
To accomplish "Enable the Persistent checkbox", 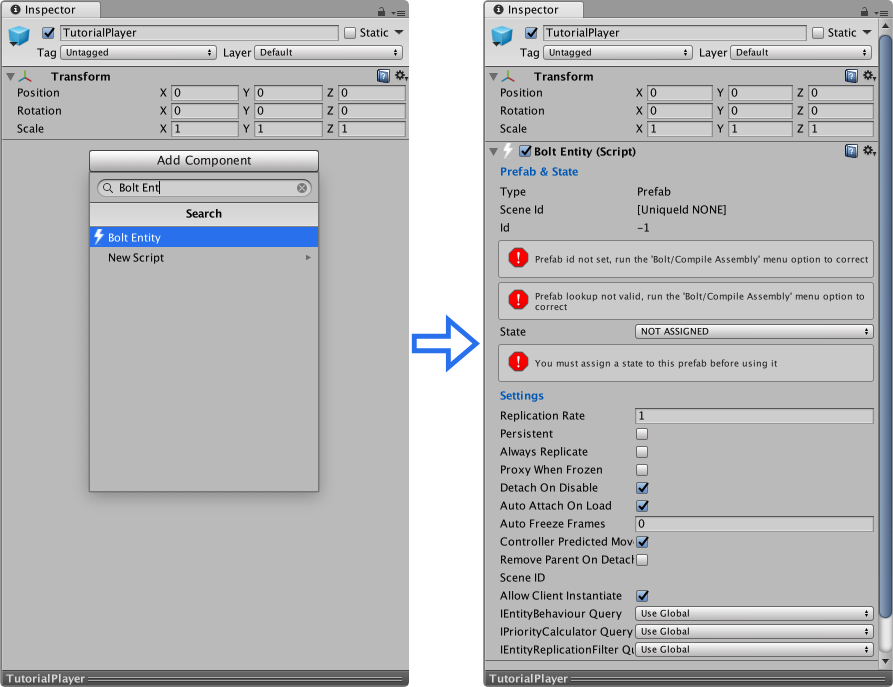I will (x=642, y=434).
